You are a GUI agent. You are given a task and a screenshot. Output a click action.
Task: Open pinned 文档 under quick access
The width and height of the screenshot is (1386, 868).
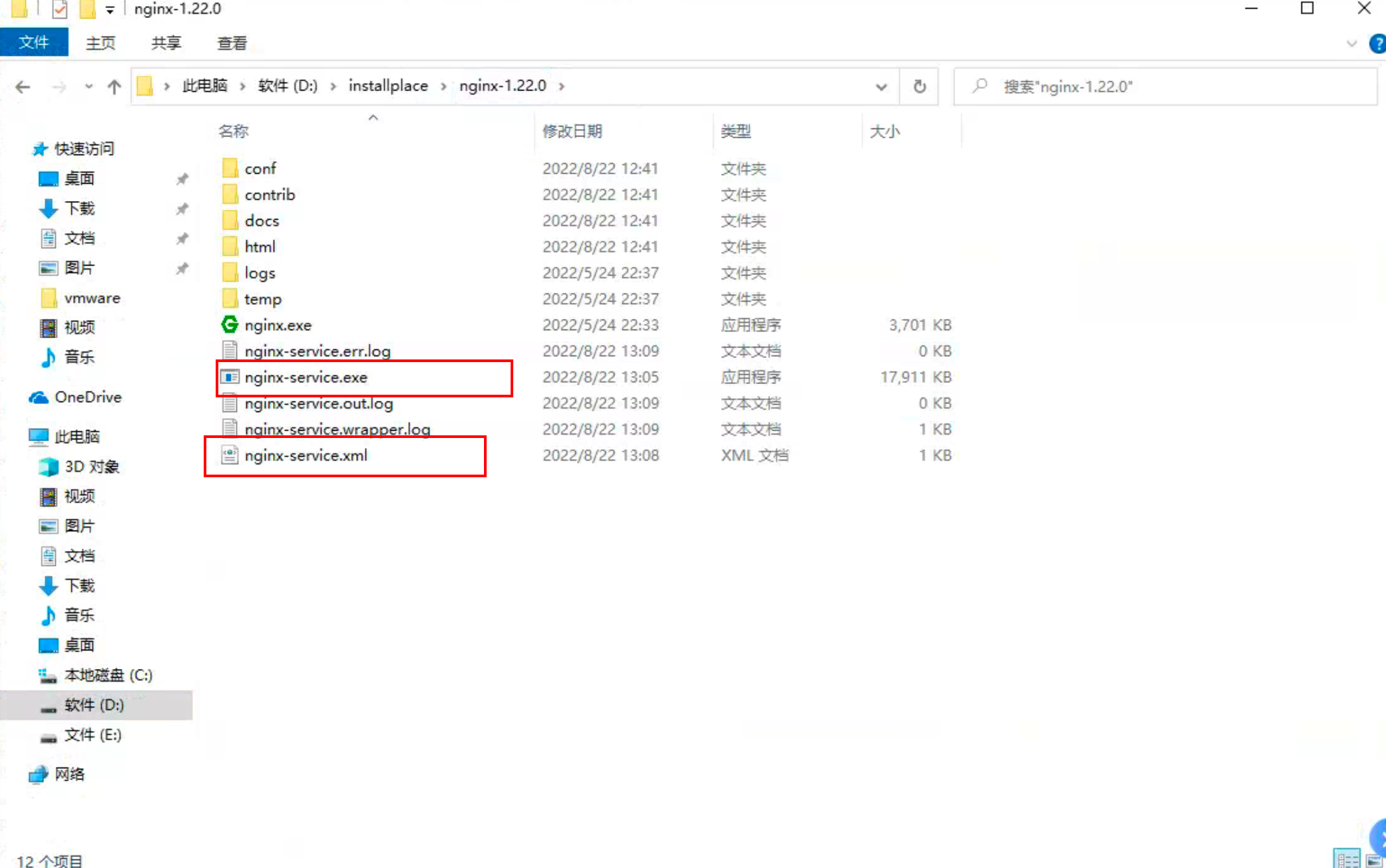[x=79, y=238]
